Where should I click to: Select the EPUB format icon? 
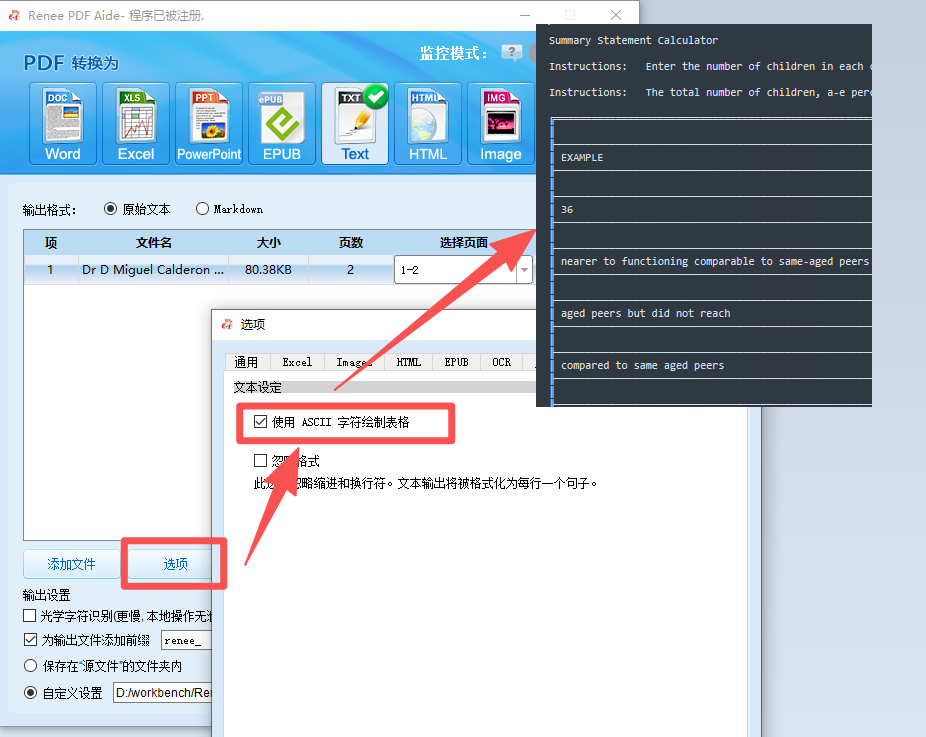281,123
